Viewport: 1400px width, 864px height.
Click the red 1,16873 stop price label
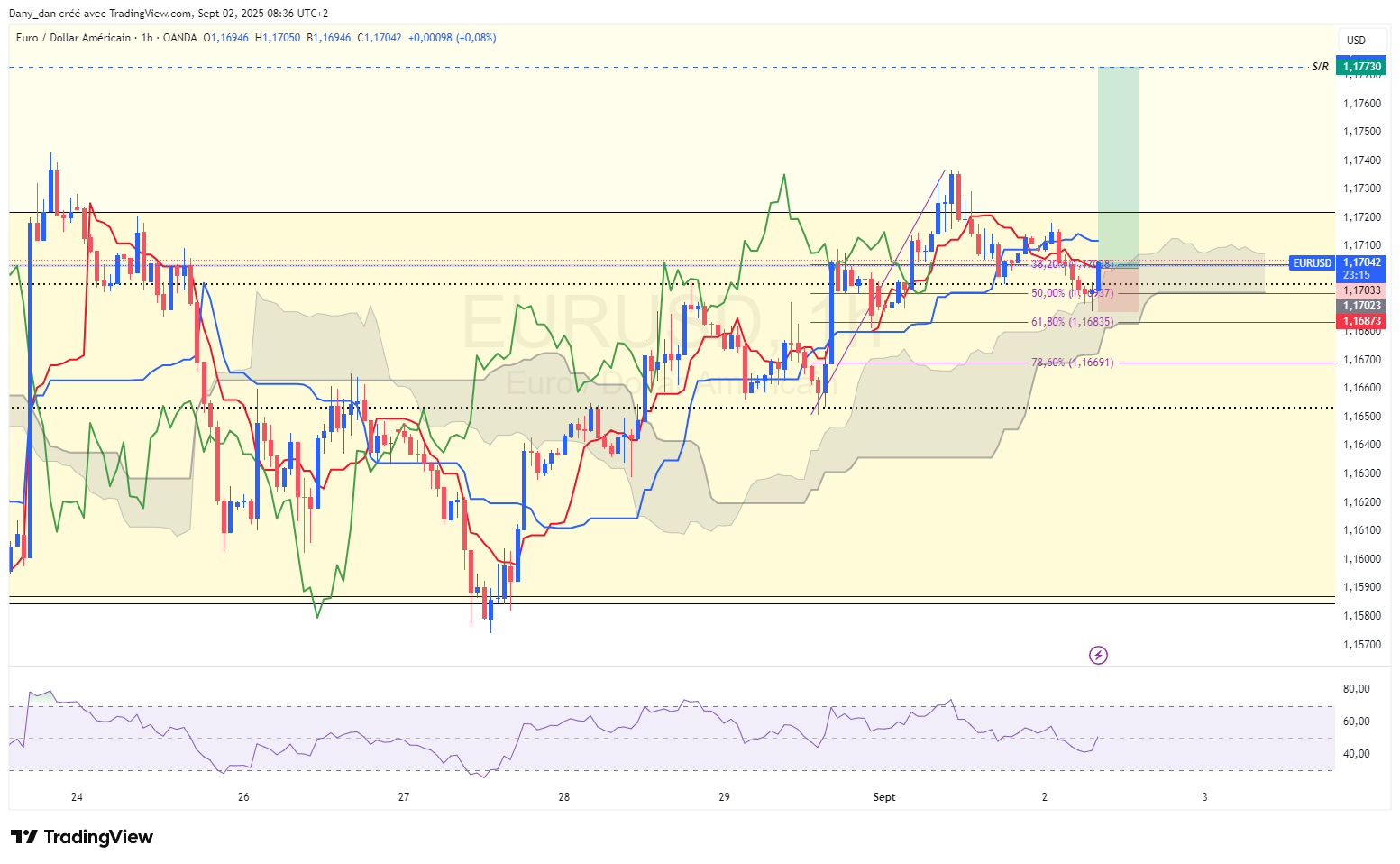click(1362, 321)
